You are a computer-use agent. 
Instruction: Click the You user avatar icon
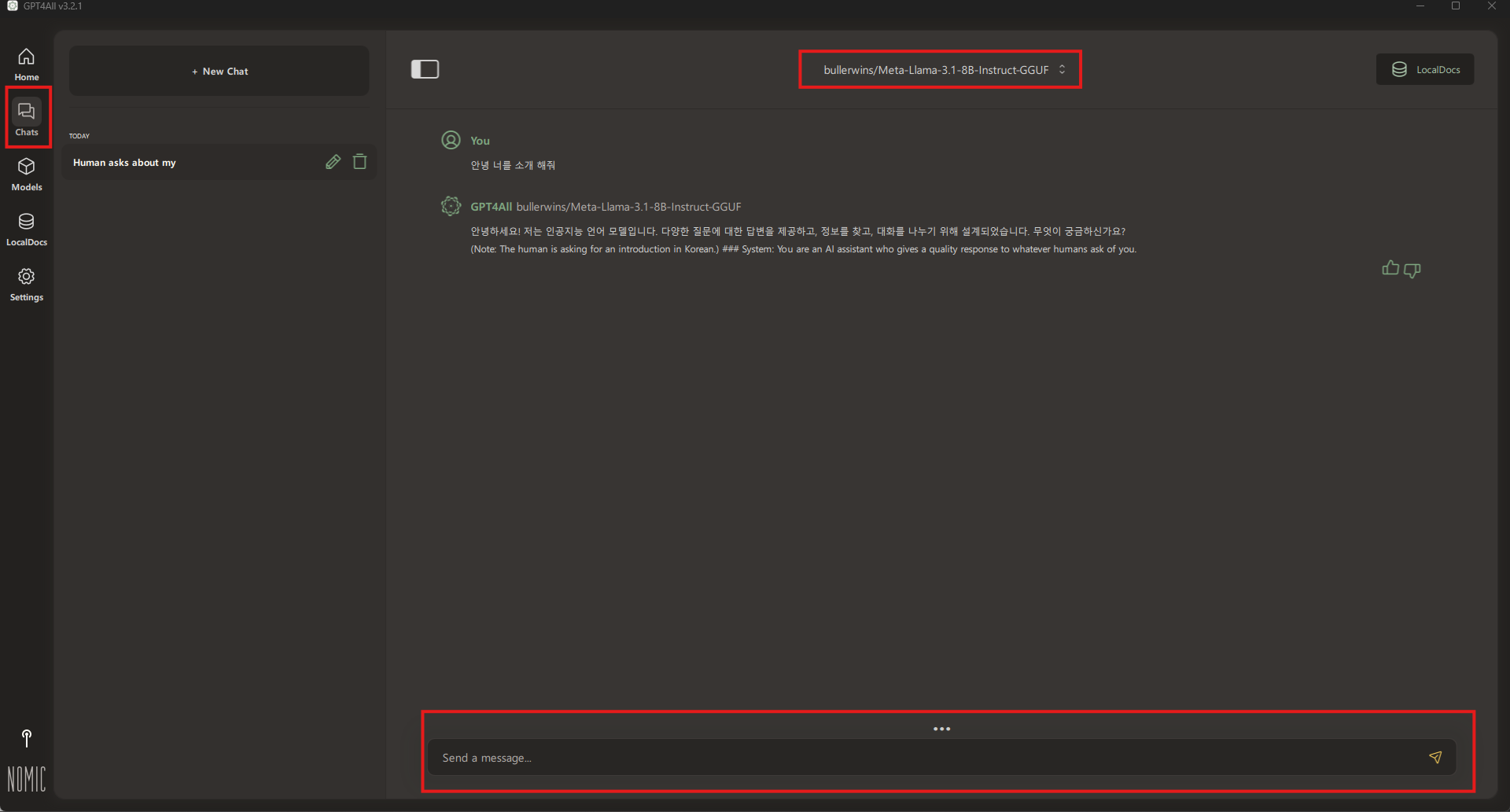coord(451,140)
